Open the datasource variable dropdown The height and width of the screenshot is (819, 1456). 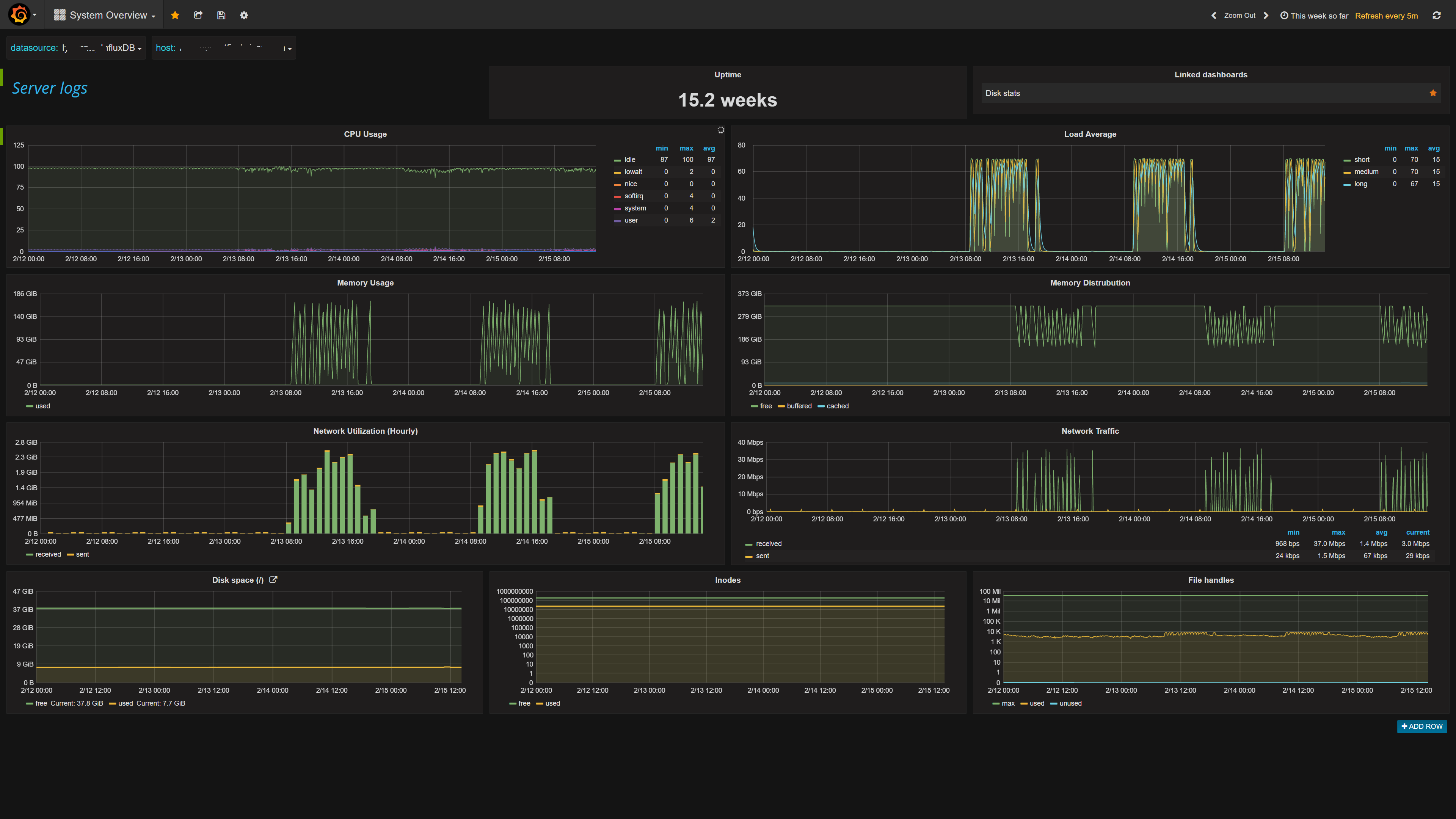click(x=76, y=47)
